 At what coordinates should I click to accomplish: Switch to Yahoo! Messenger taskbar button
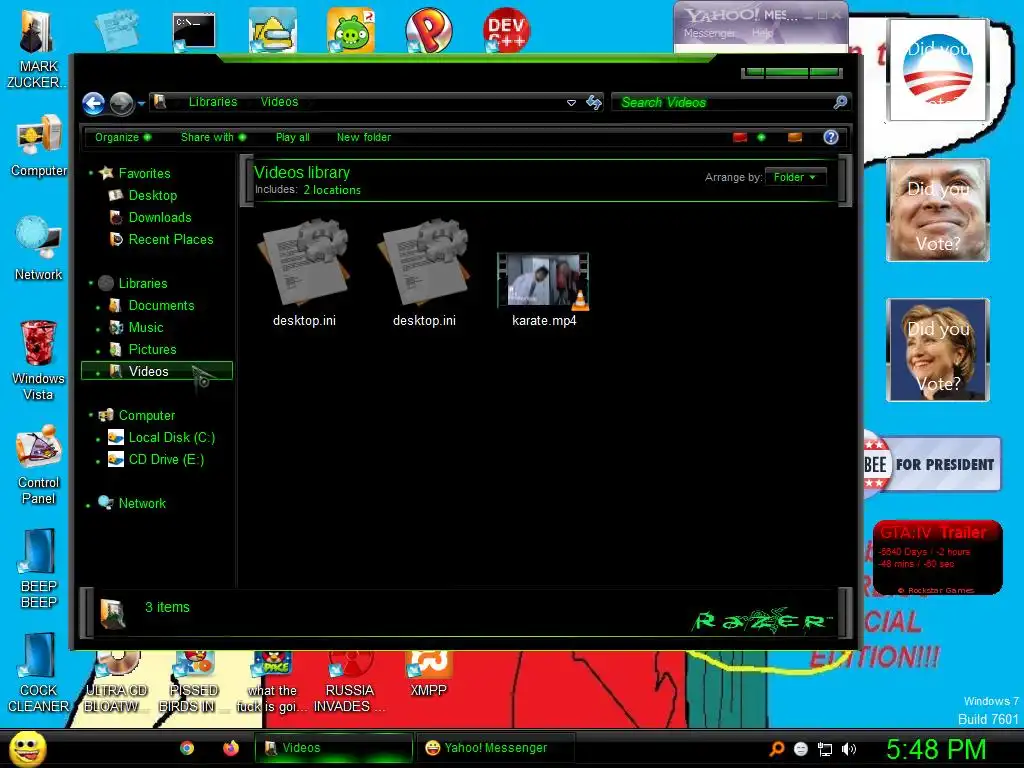click(x=496, y=748)
